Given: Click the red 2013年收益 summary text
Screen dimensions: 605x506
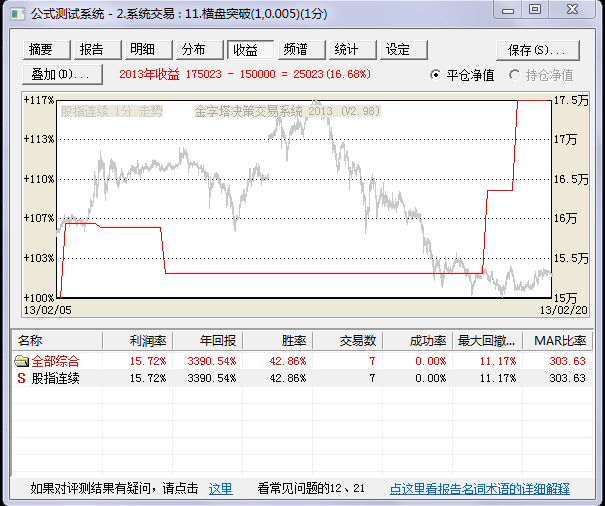Looking at the screenshot, I should point(245,74).
